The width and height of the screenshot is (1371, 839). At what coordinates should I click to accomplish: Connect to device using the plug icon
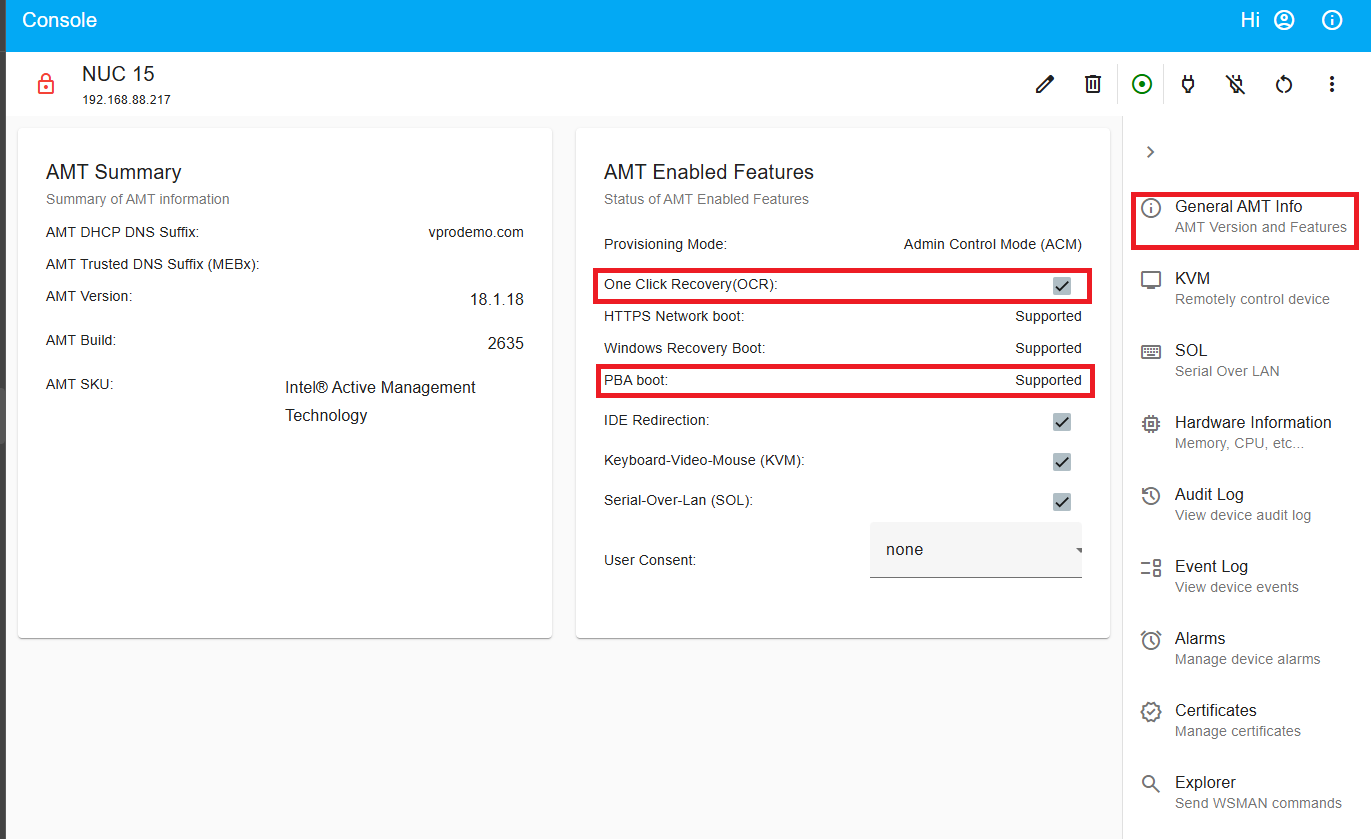(1188, 84)
